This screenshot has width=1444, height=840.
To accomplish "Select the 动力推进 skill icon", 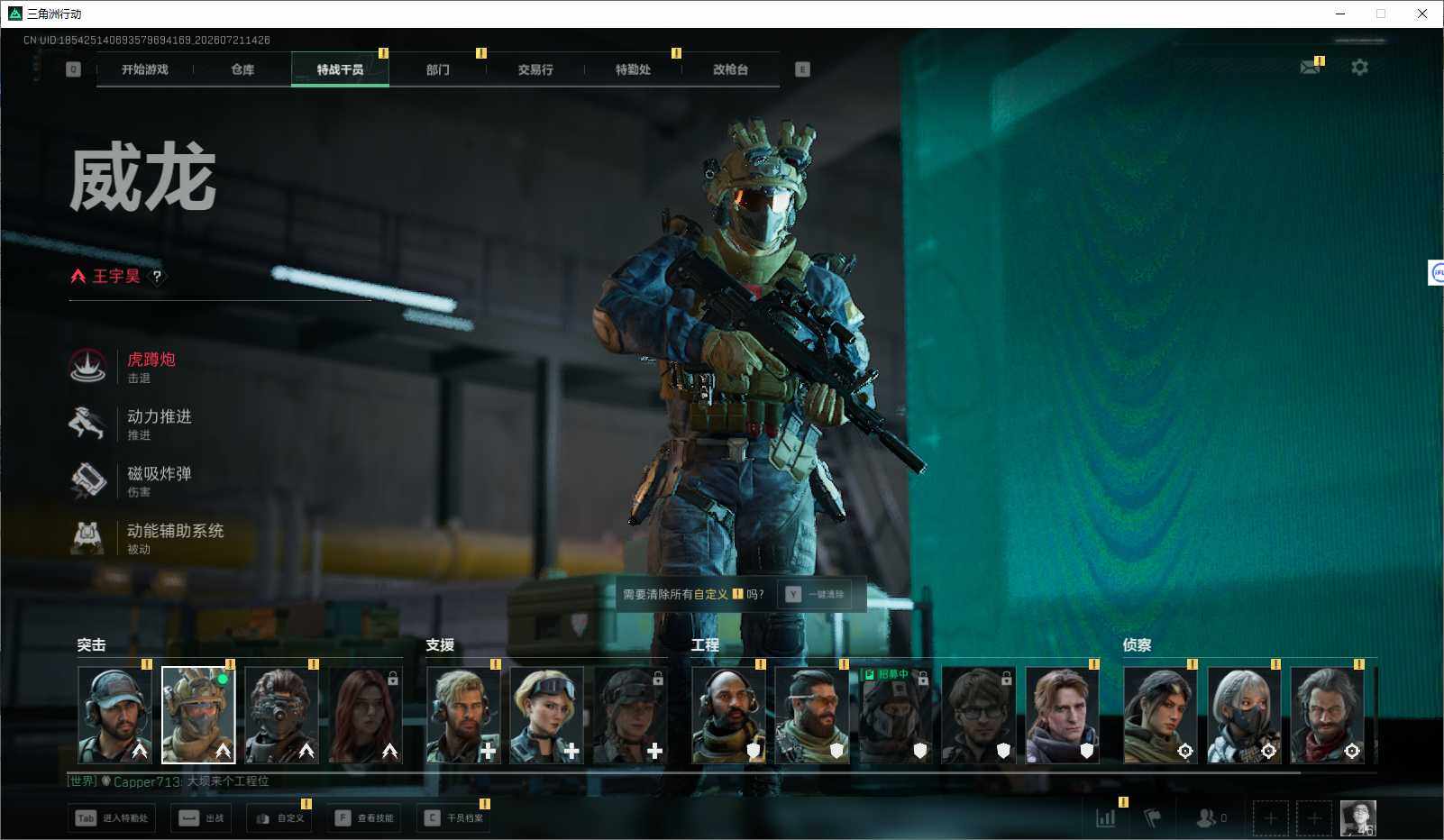I will tap(87, 423).
